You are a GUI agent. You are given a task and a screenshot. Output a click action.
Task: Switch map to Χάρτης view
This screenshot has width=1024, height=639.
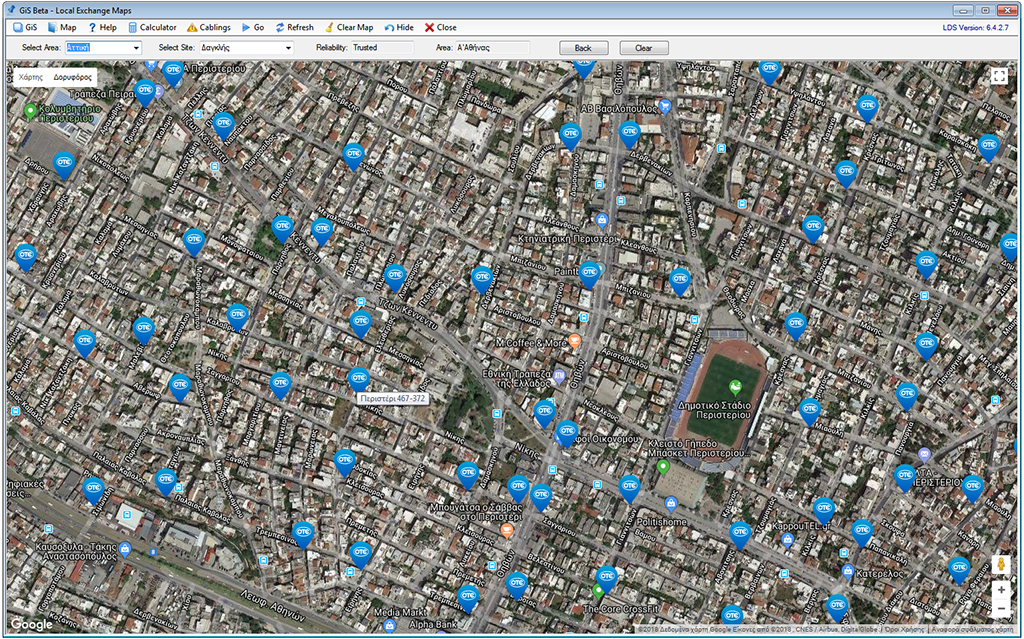[x=31, y=76]
